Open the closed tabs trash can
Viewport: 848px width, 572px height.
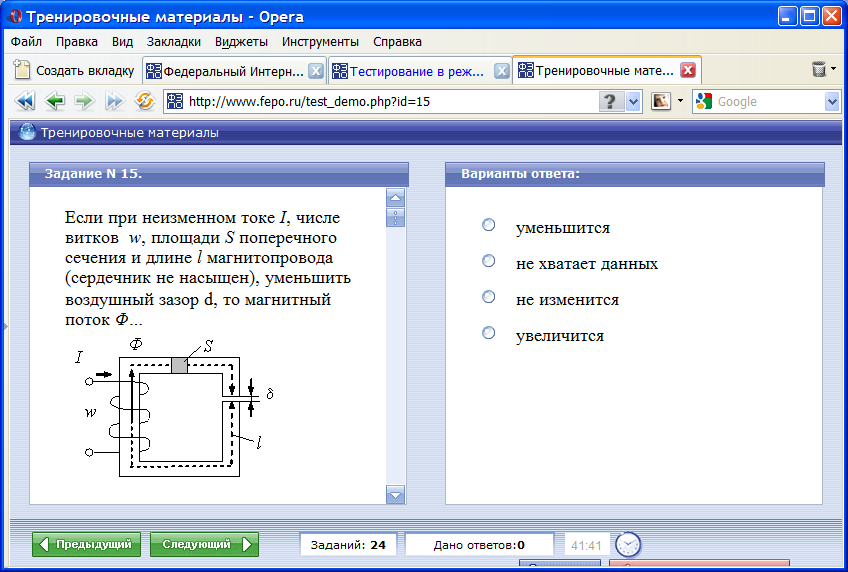coord(819,69)
